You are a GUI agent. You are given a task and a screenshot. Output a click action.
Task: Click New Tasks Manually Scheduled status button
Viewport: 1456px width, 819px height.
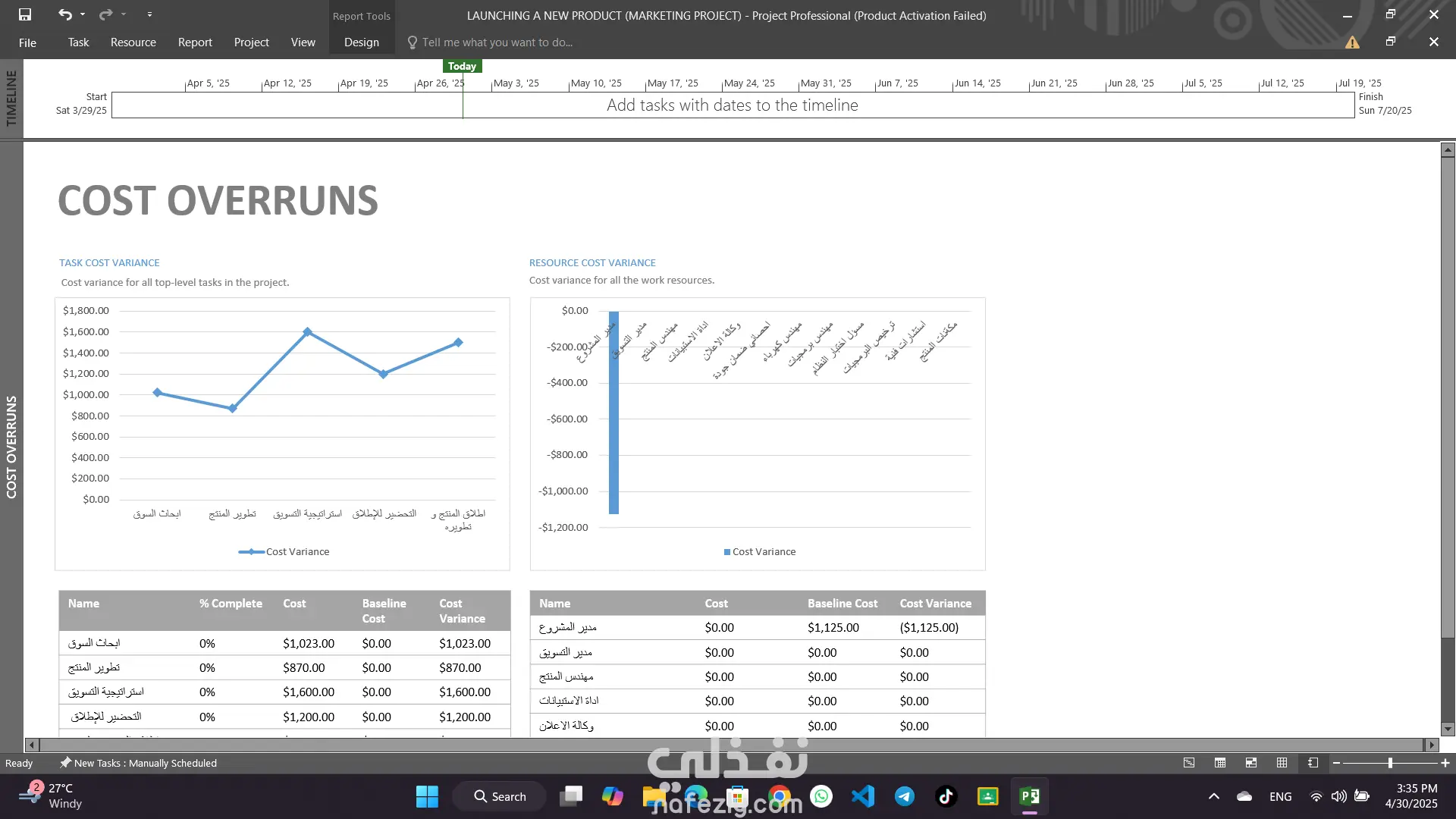click(x=139, y=763)
